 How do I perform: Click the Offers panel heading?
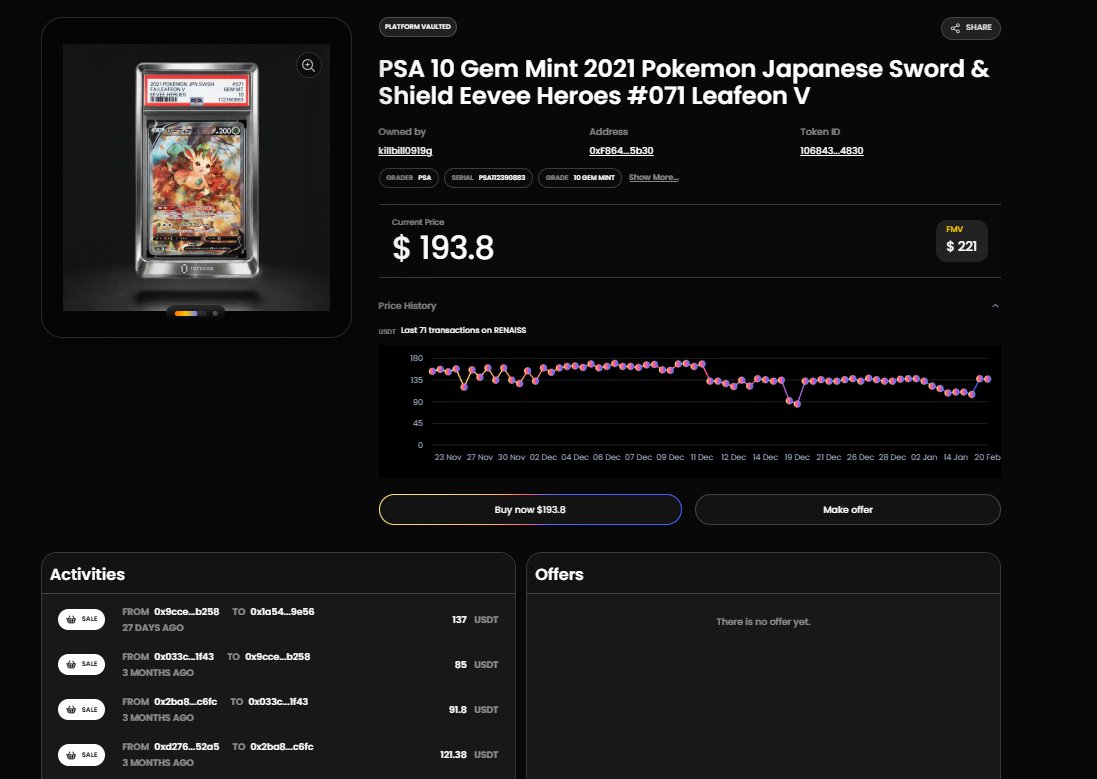(x=559, y=574)
